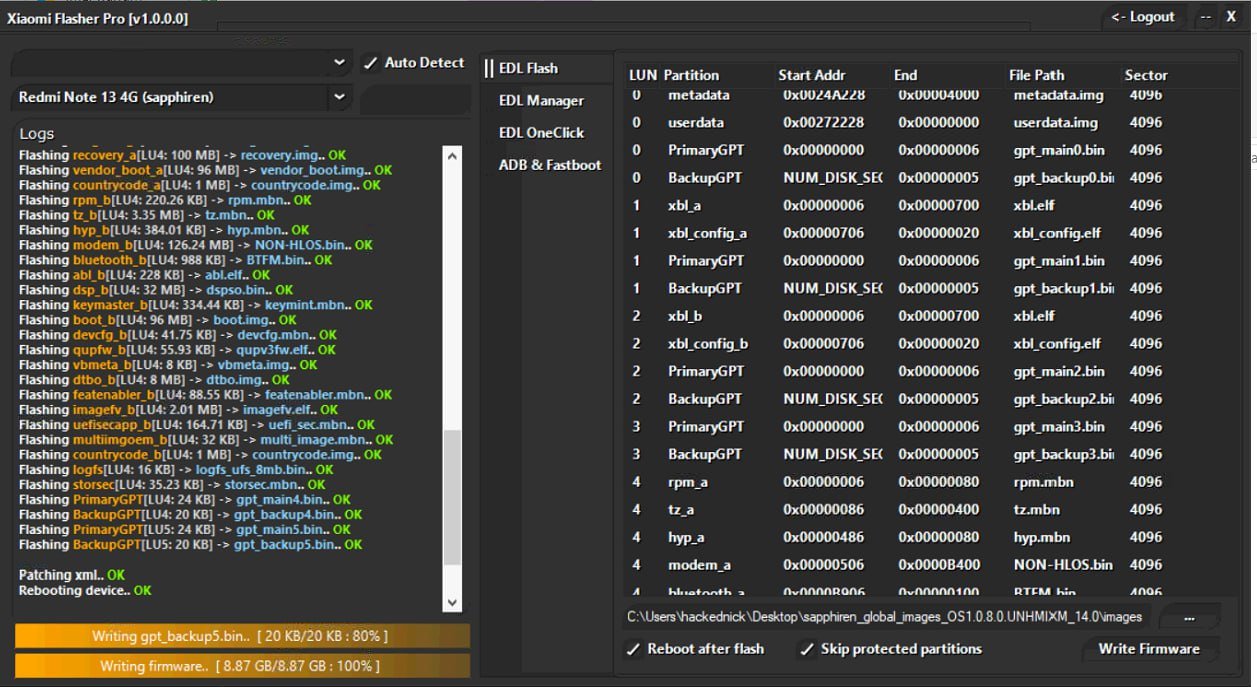Image resolution: width=1257 pixels, height=687 pixels.
Task: Uncheck Skip protected partitions
Action: coord(806,649)
